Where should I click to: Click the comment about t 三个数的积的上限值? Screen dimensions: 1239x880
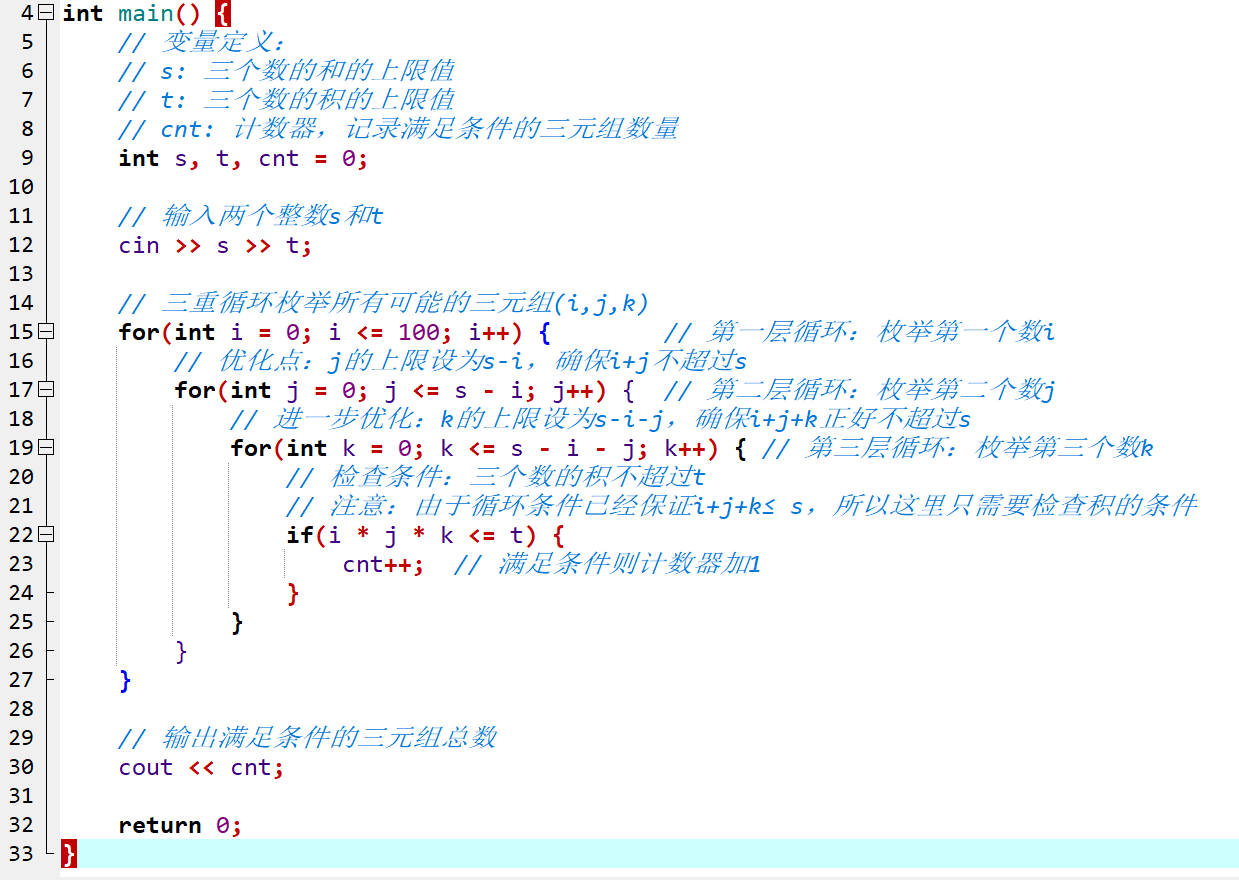pyautogui.click(x=286, y=101)
